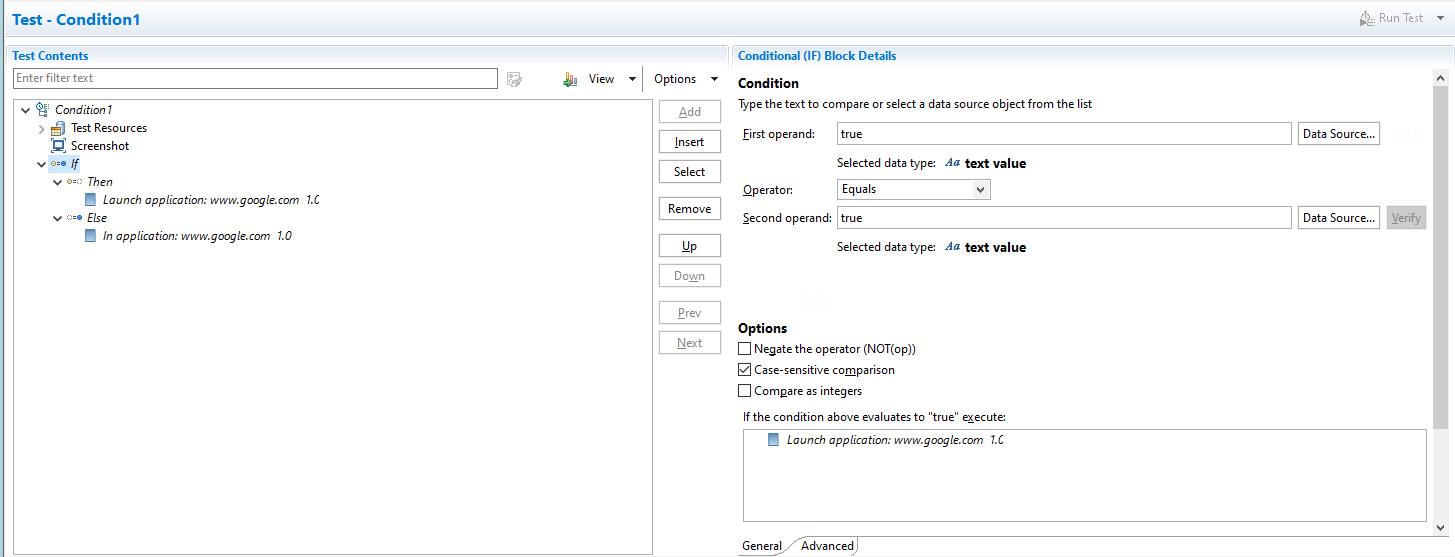Click scrollbar down arrow in details panel

(1440, 527)
